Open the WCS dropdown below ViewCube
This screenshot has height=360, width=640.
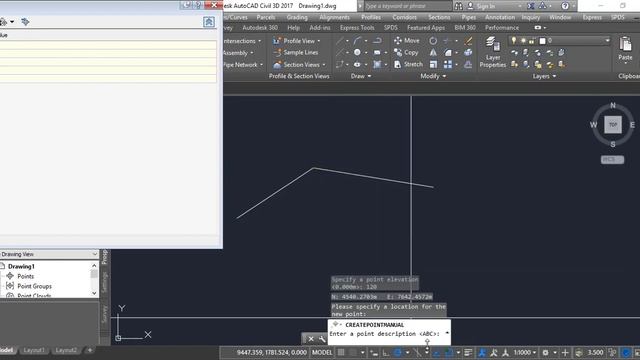point(612,160)
